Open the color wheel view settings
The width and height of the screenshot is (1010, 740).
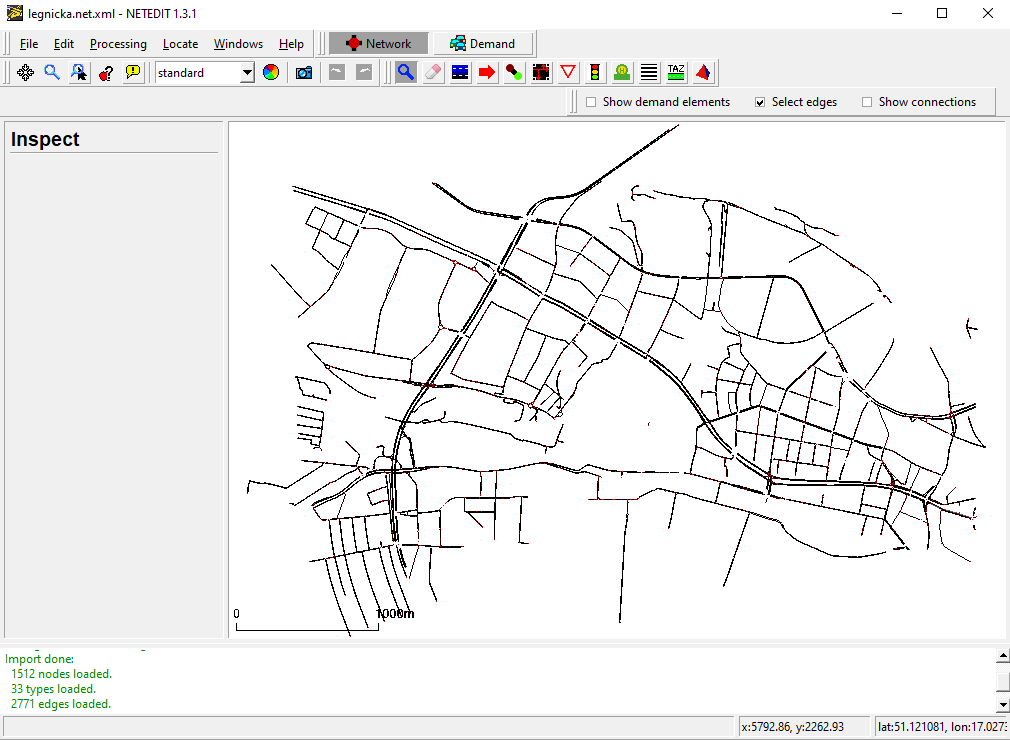coord(271,72)
